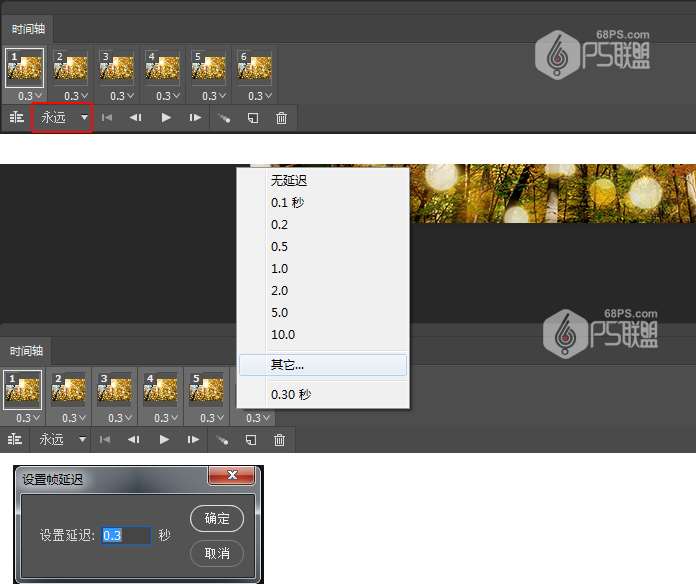Click convert to video timeline icon in lower panel
The width and height of the screenshot is (696, 584).
(15, 439)
